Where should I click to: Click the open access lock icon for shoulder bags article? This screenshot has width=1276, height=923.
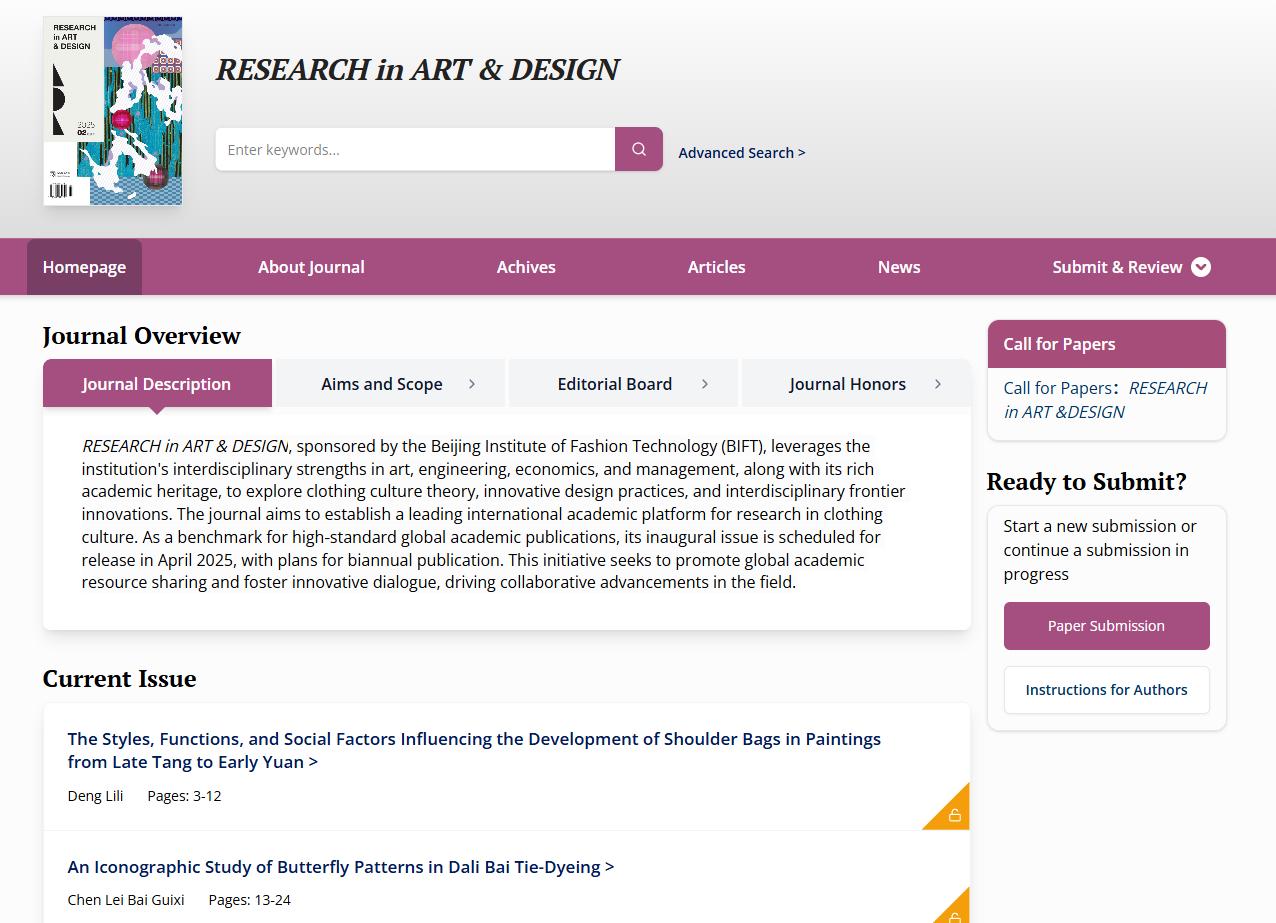coord(954,815)
